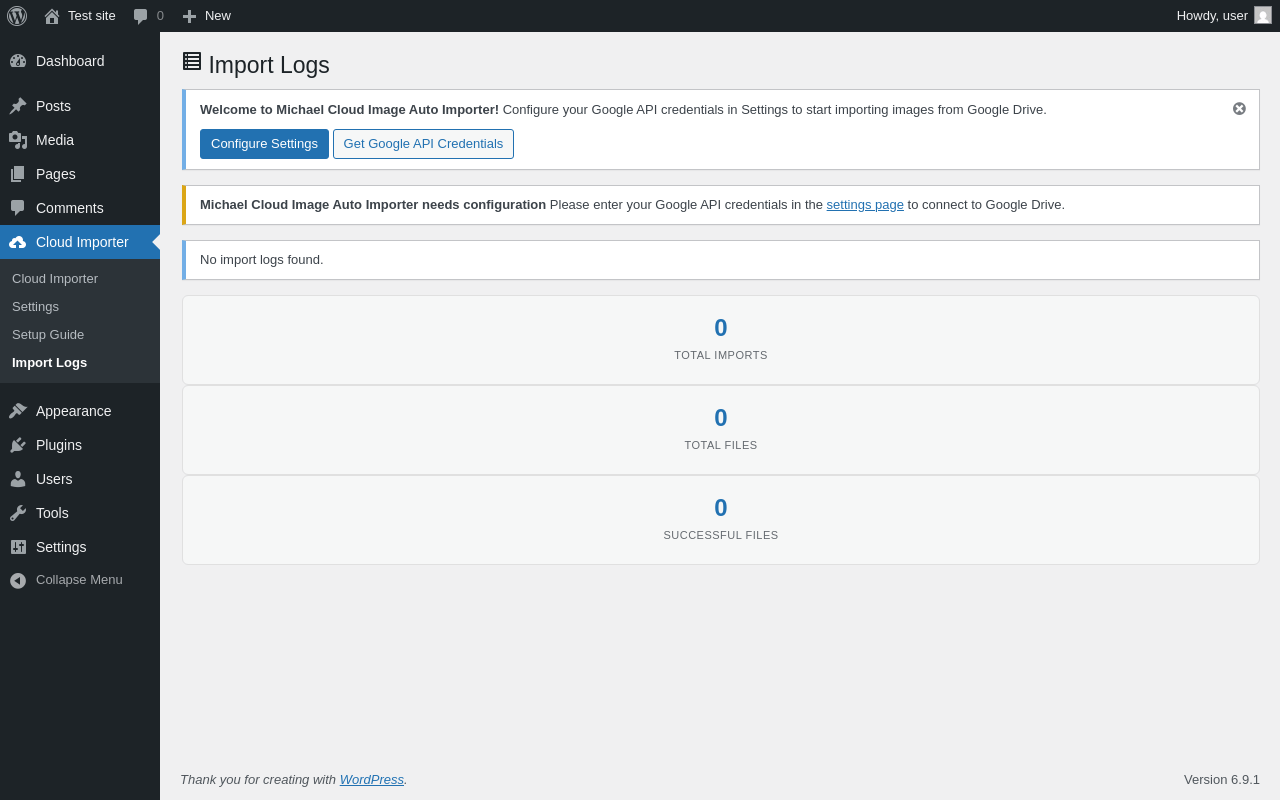Collapse the admin sidebar menu

pos(66,580)
